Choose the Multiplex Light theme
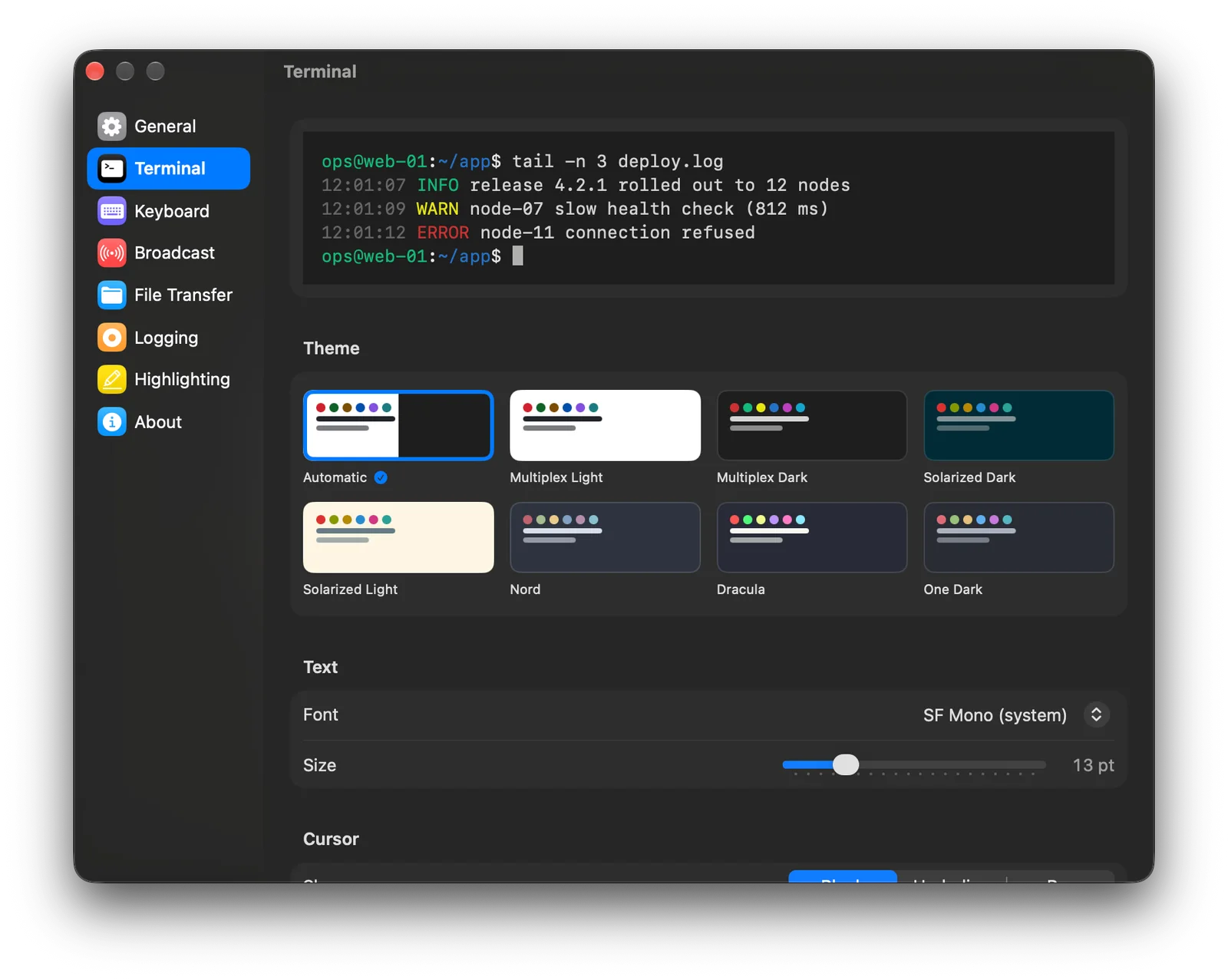The height and width of the screenshot is (980, 1228). pyautogui.click(x=605, y=425)
